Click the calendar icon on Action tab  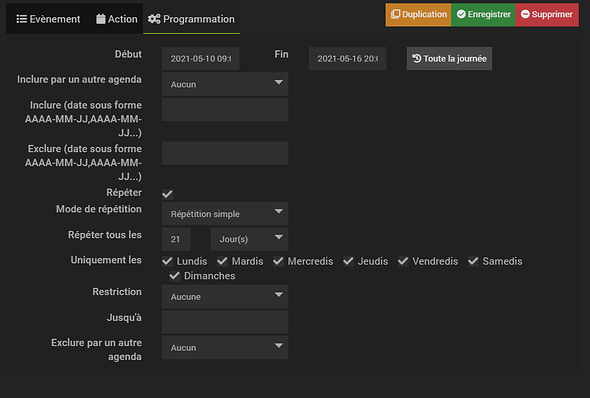coord(100,19)
